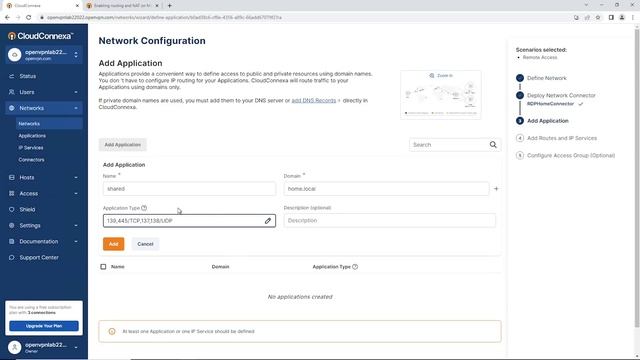Click the CloudConnexa logo

(40, 36)
